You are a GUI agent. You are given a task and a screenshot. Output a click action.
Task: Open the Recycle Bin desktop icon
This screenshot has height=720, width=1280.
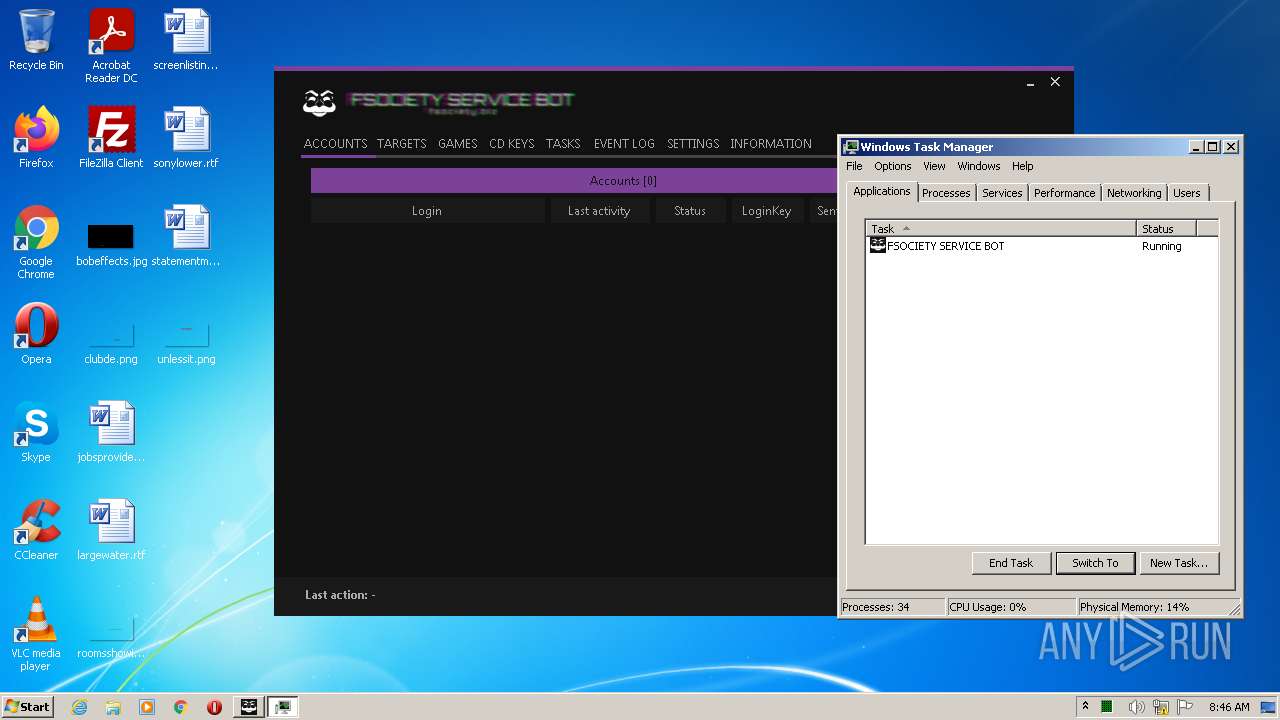pyautogui.click(x=36, y=40)
